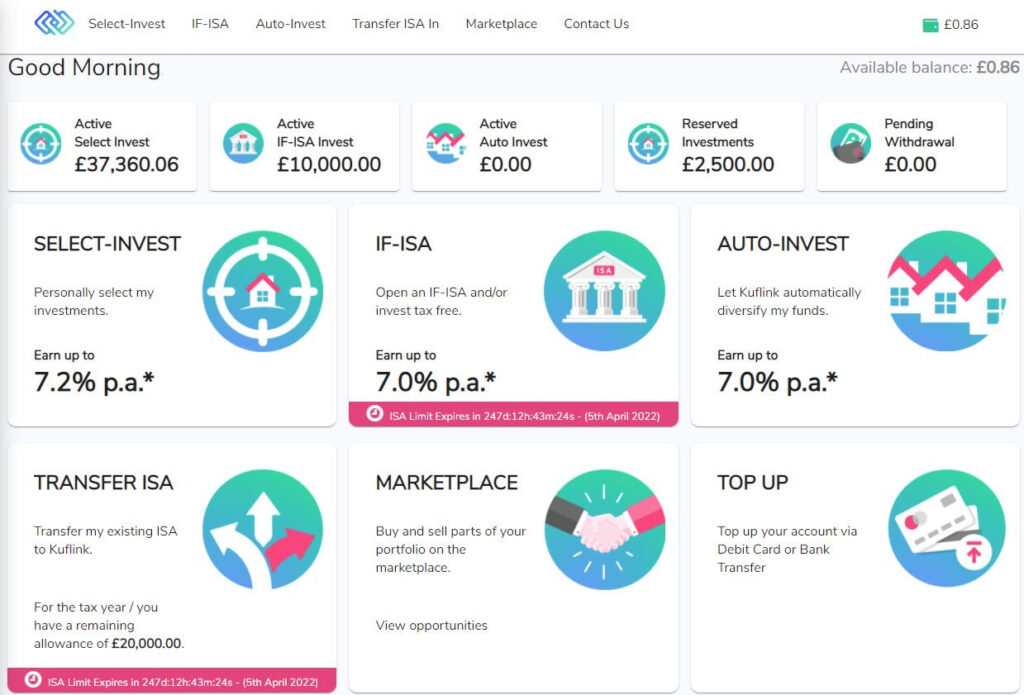The image size is (1024, 695).
Task: Click the Pending Withdrawal cash icon
Action: click(850, 144)
